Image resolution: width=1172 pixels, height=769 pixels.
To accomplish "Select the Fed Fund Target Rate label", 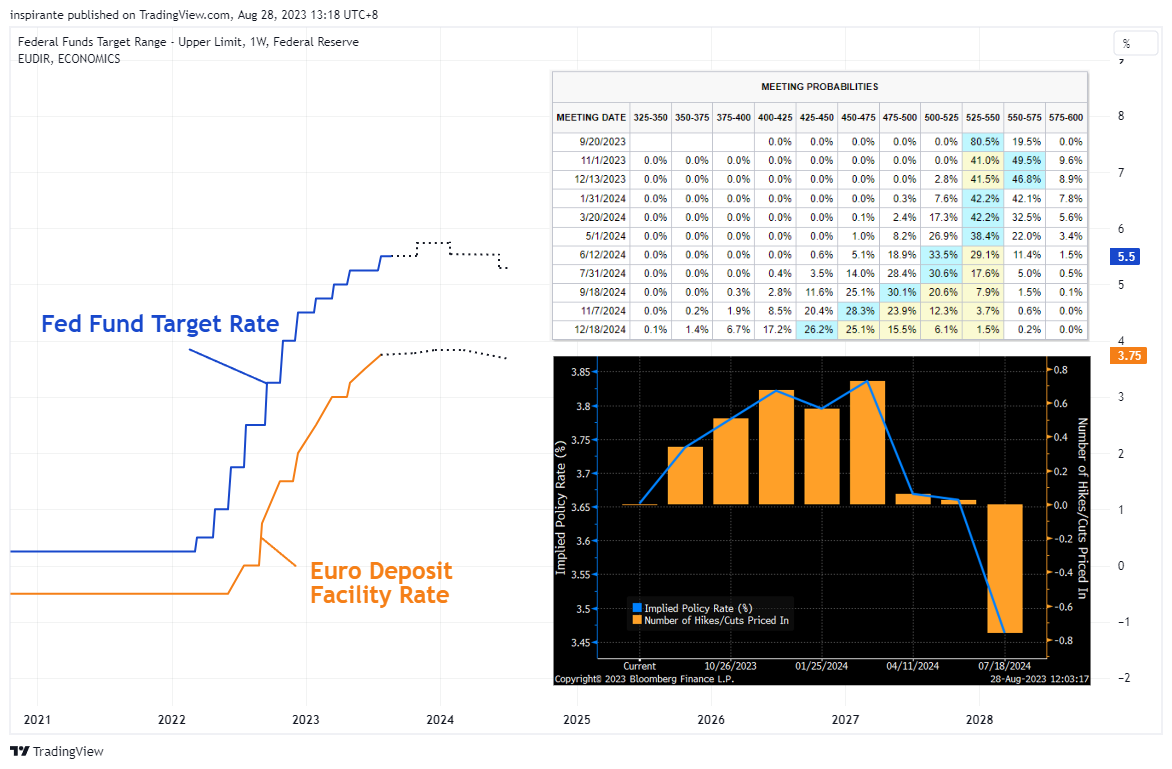I will pos(160,324).
